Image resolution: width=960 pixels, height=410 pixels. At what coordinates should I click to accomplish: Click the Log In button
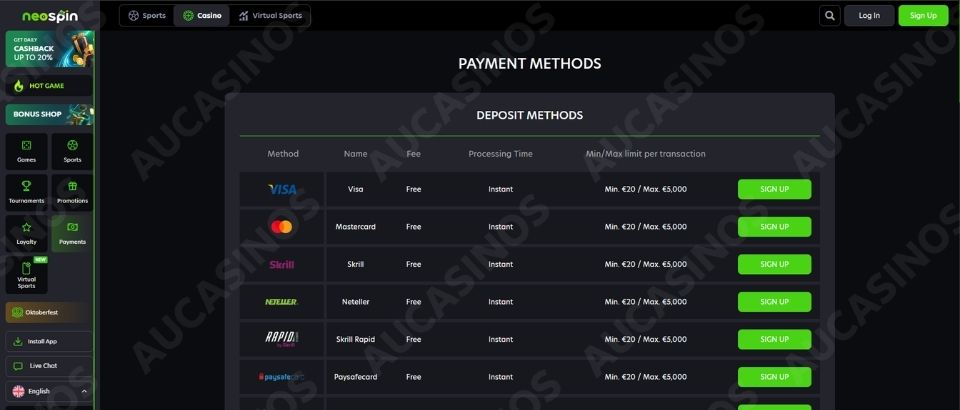click(x=869, y=16)
